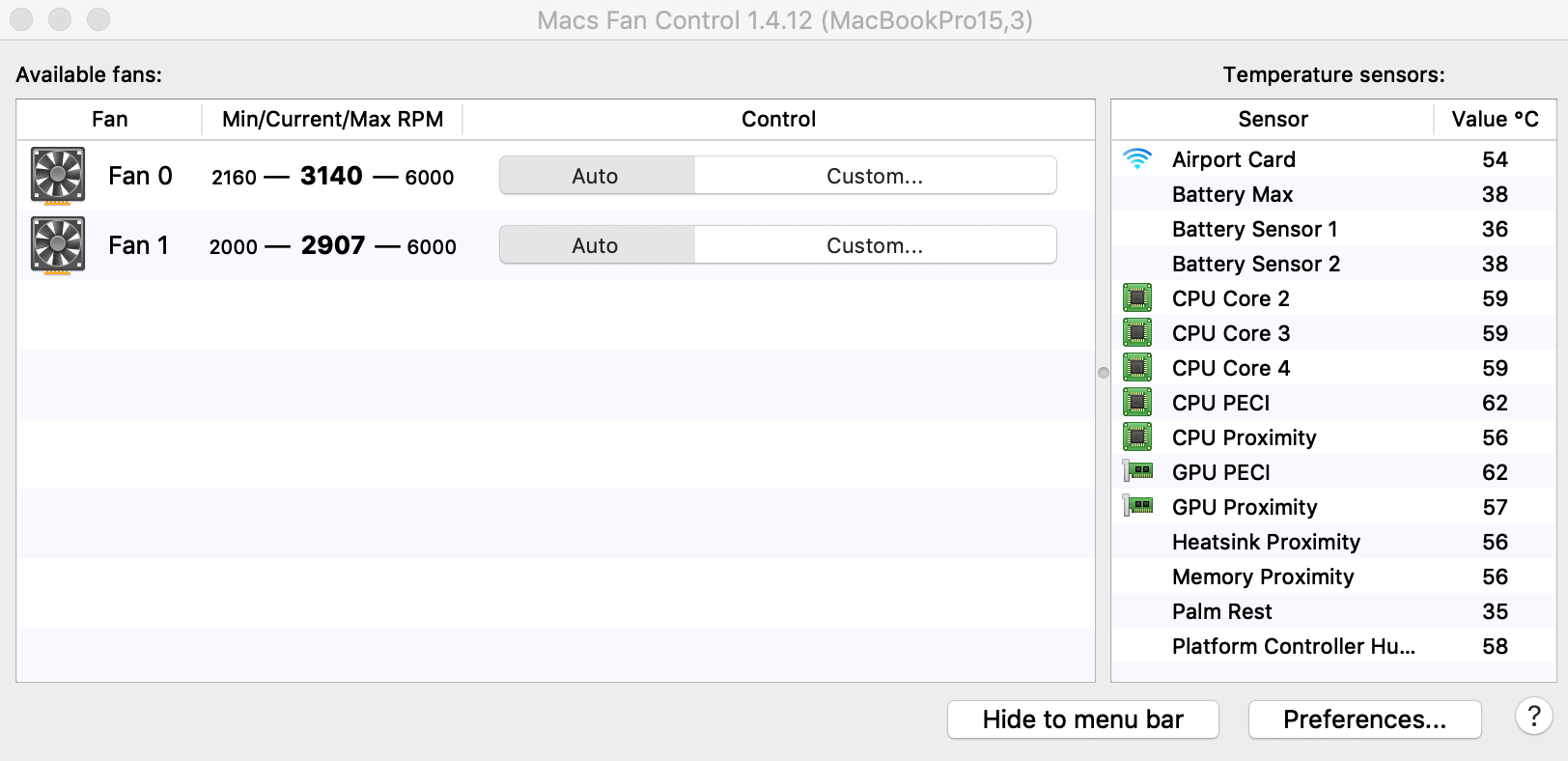The height and width of the screenshot is (761, 1568).
Task: Select the CPU Core 3 sensor label
Action: point(1231,333)
